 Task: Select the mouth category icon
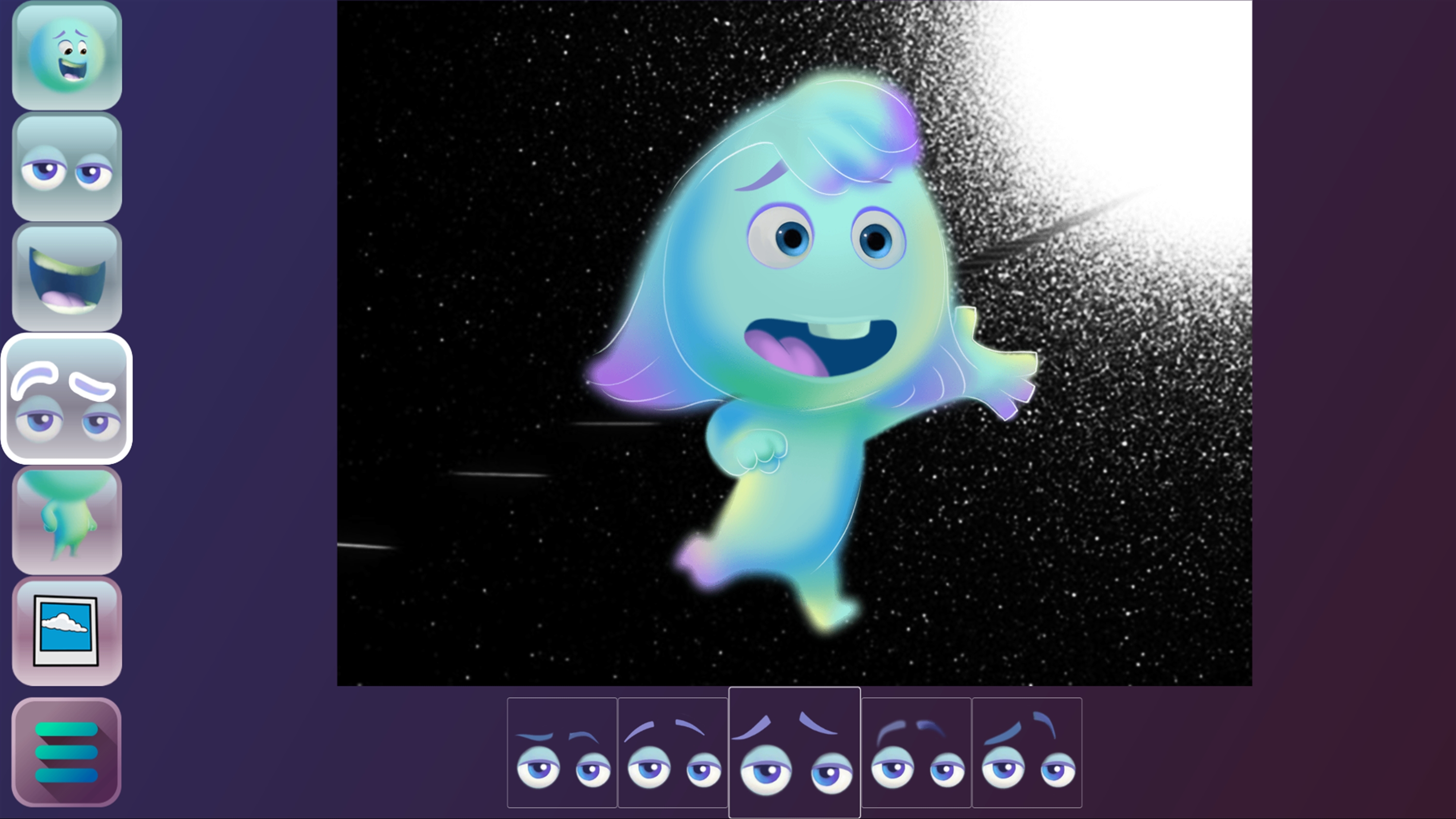click(66, 277)
